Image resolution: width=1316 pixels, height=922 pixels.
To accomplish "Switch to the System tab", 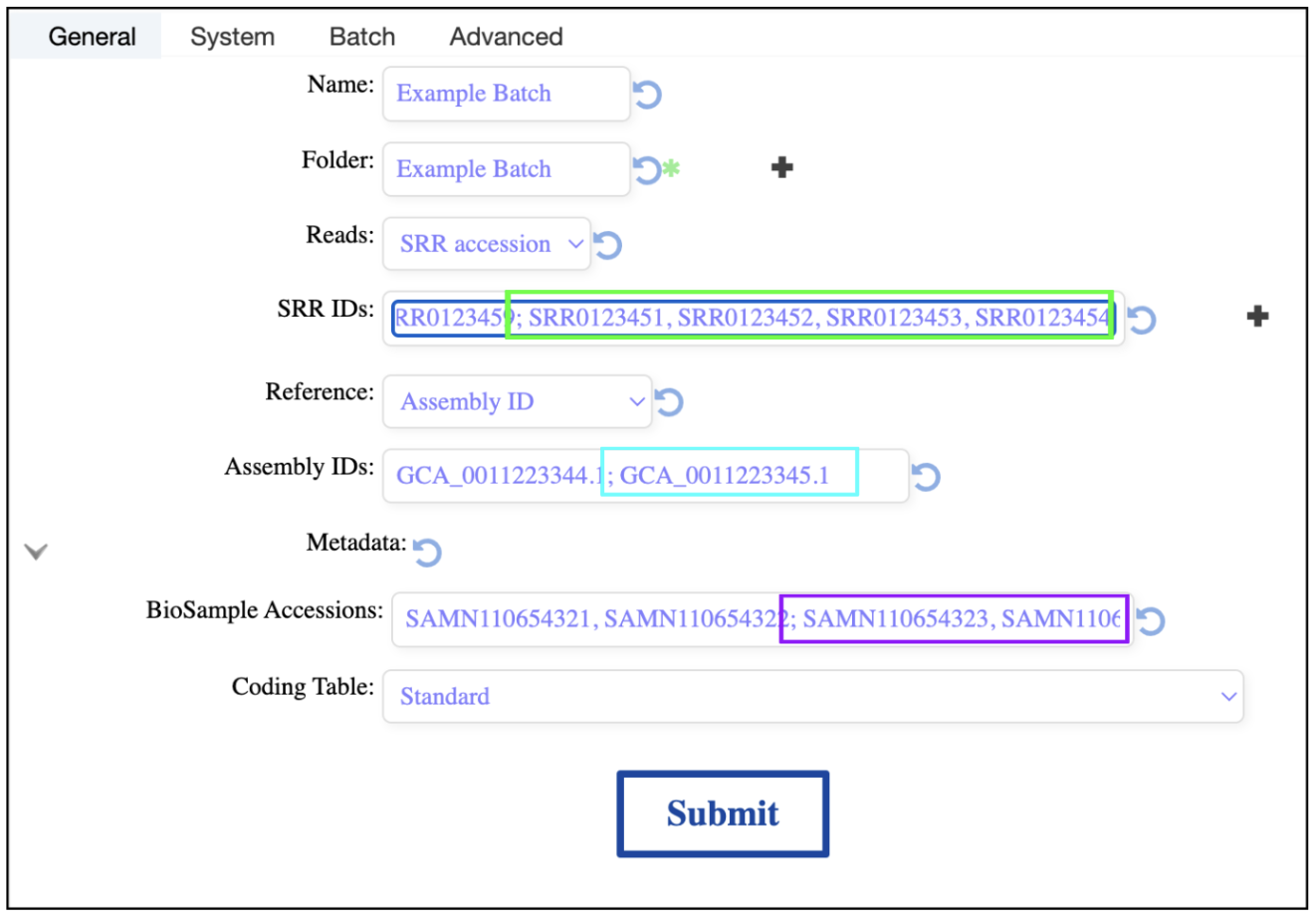I will 232,37.
